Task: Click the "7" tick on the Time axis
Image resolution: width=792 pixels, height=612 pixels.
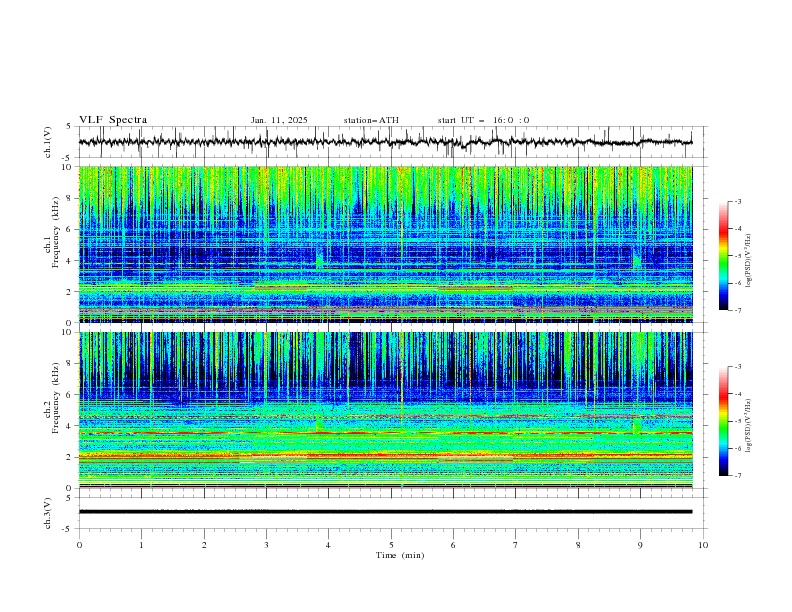Action: tap(516, 545)
